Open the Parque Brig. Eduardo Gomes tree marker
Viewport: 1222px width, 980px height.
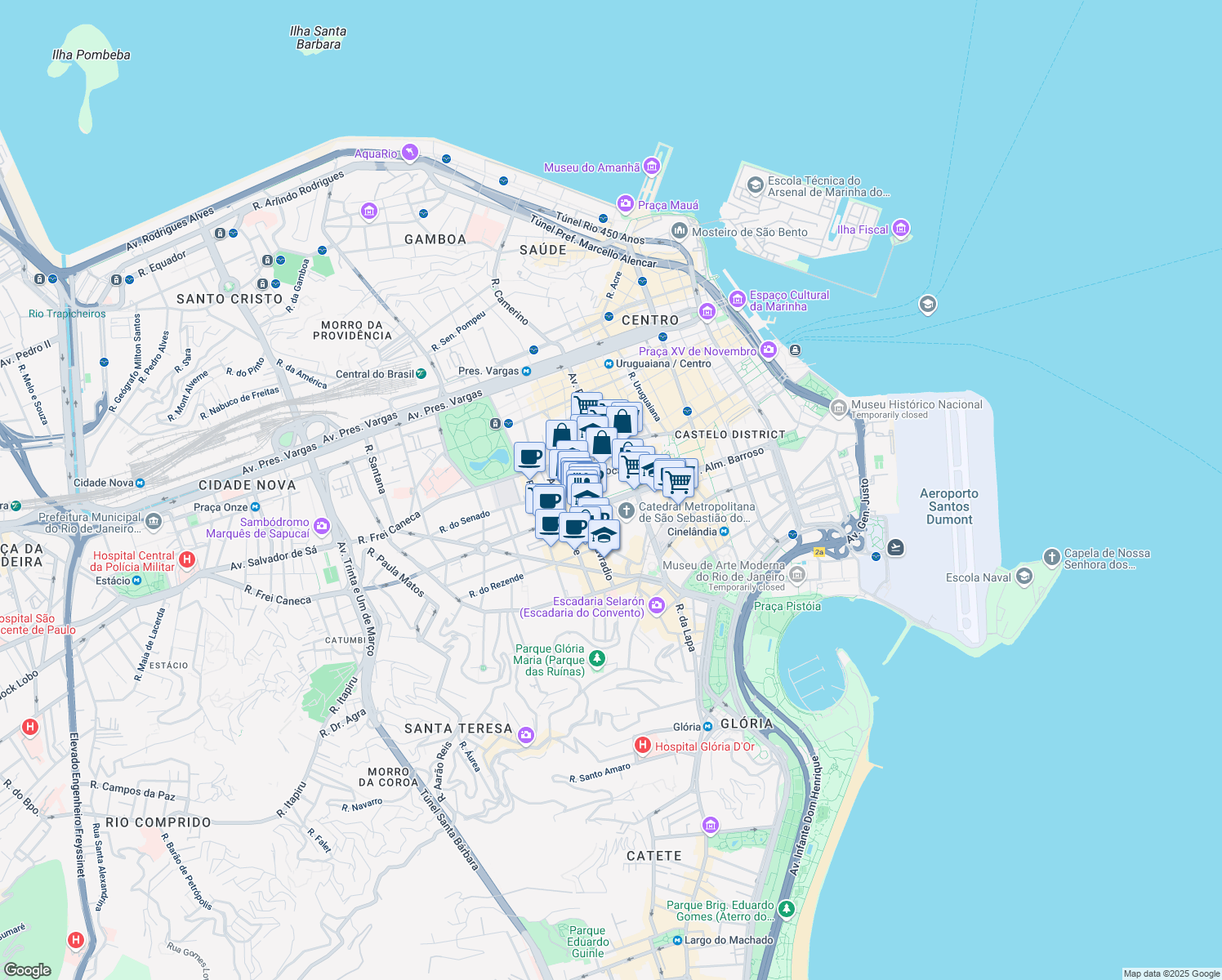coord(786,908)
